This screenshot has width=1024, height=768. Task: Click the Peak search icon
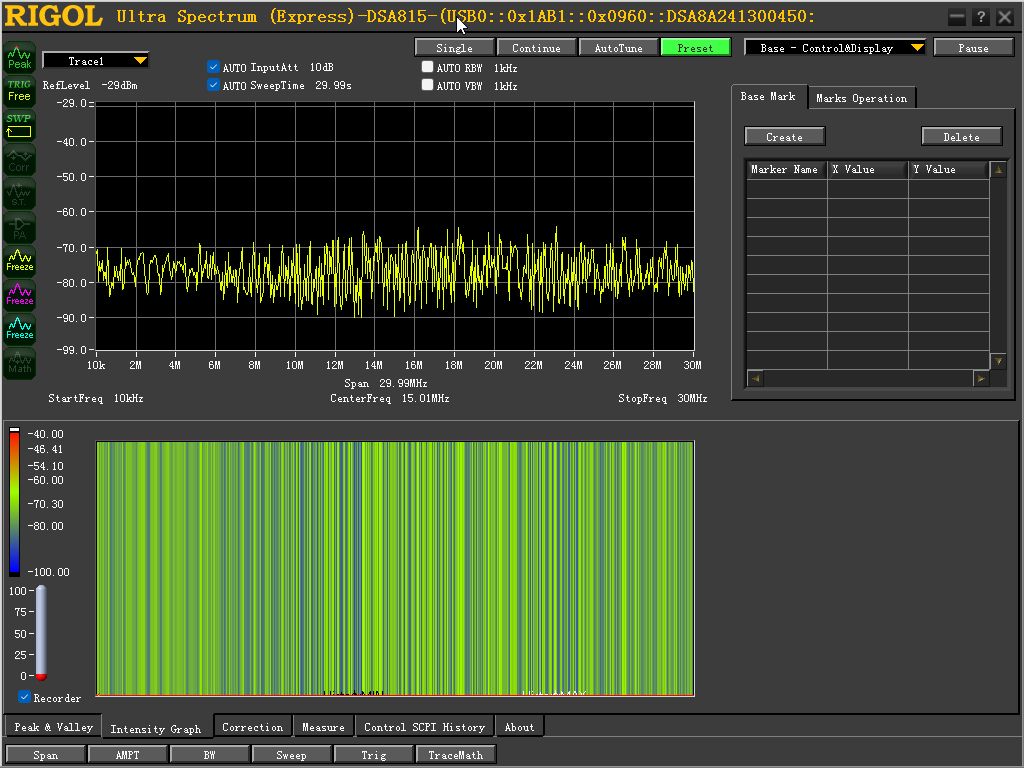[x=20, y=57]
